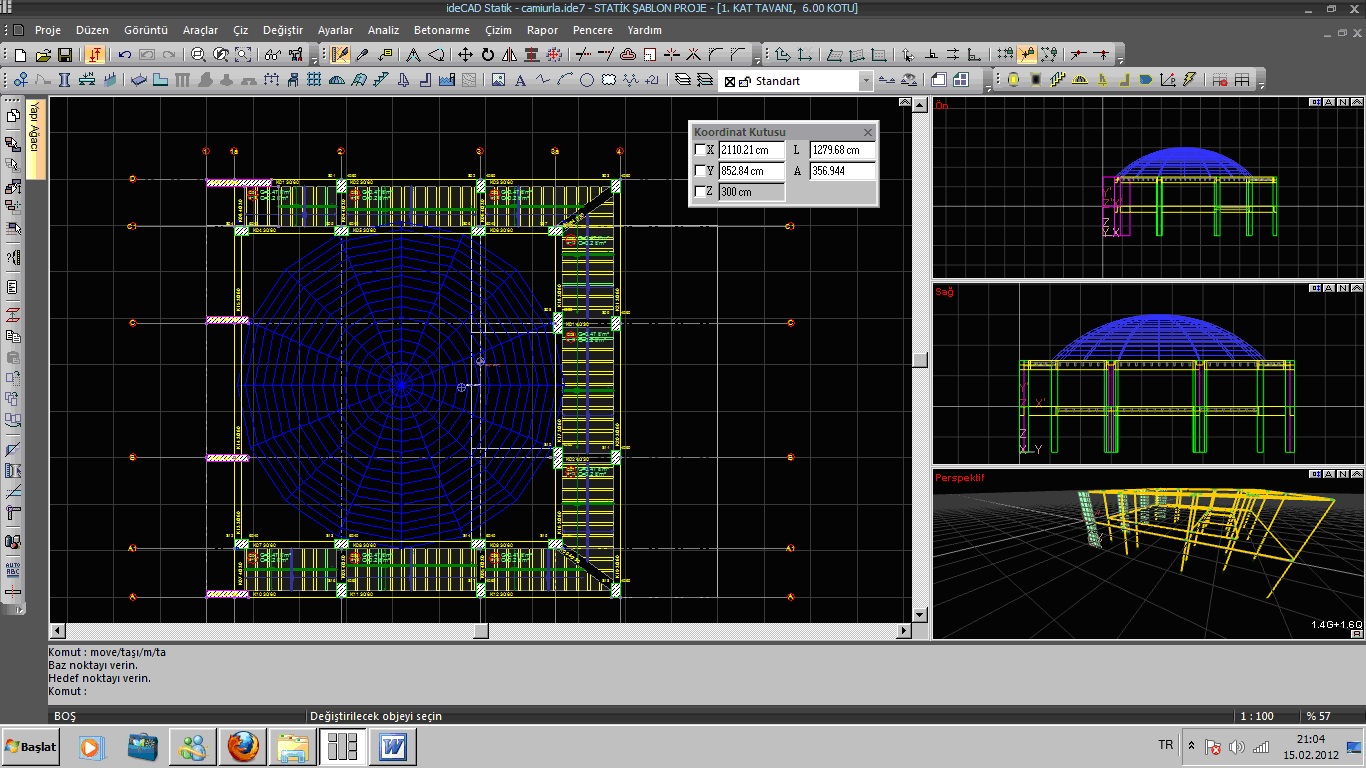Expand the first toolbar overflow arrow
Viewport: 1366px width, 768px height.
point(314,60)
